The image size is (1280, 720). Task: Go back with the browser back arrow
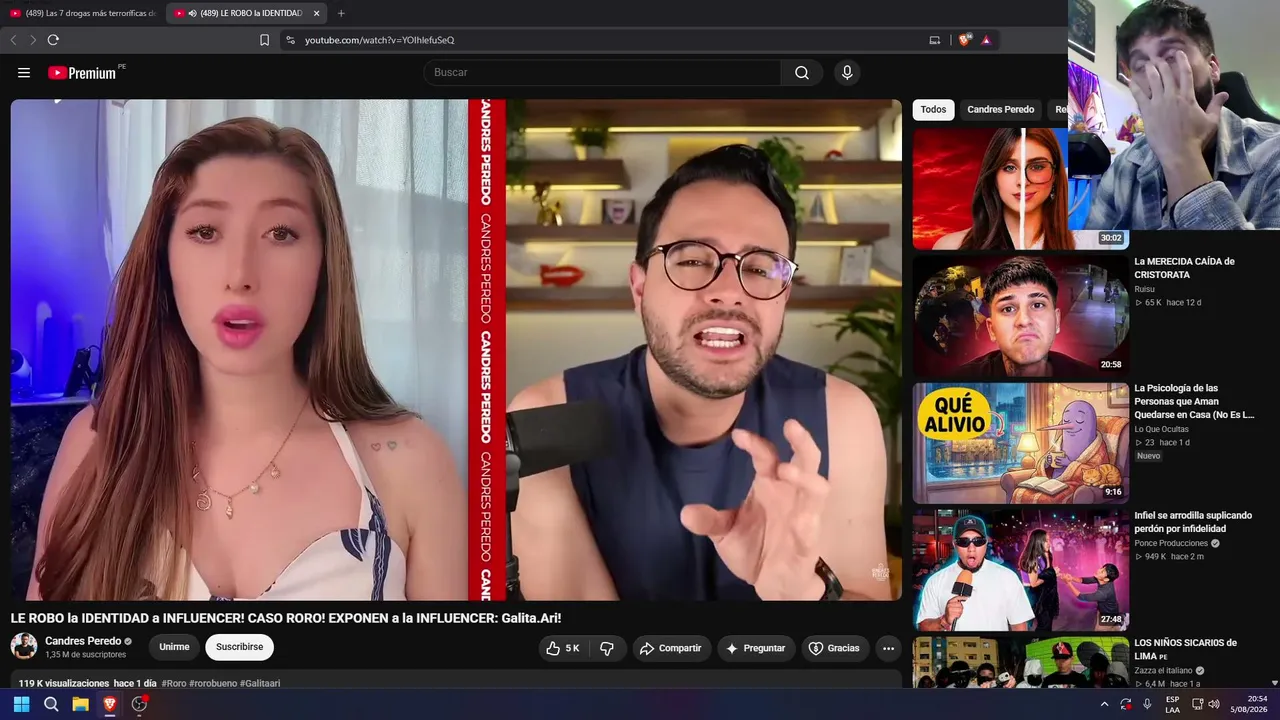click(13, 40)
